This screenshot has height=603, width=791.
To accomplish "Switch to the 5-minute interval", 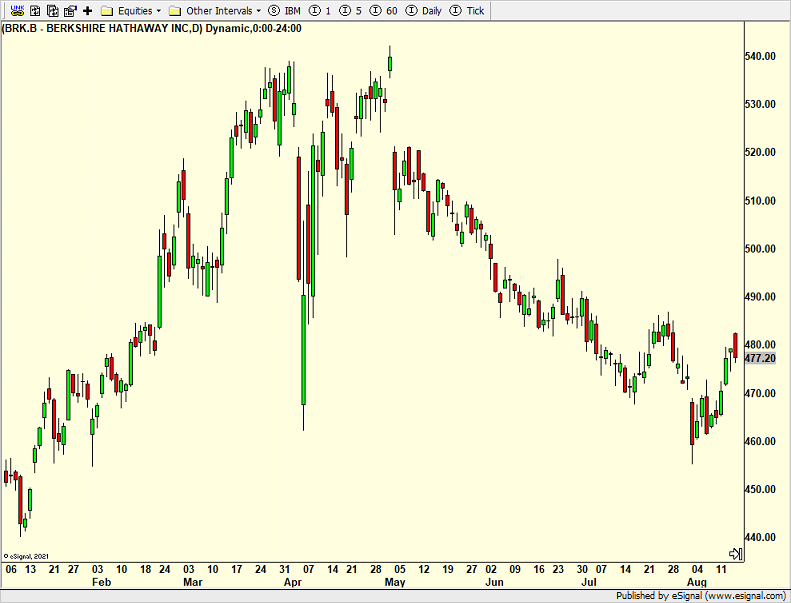I will pos(351,11).
